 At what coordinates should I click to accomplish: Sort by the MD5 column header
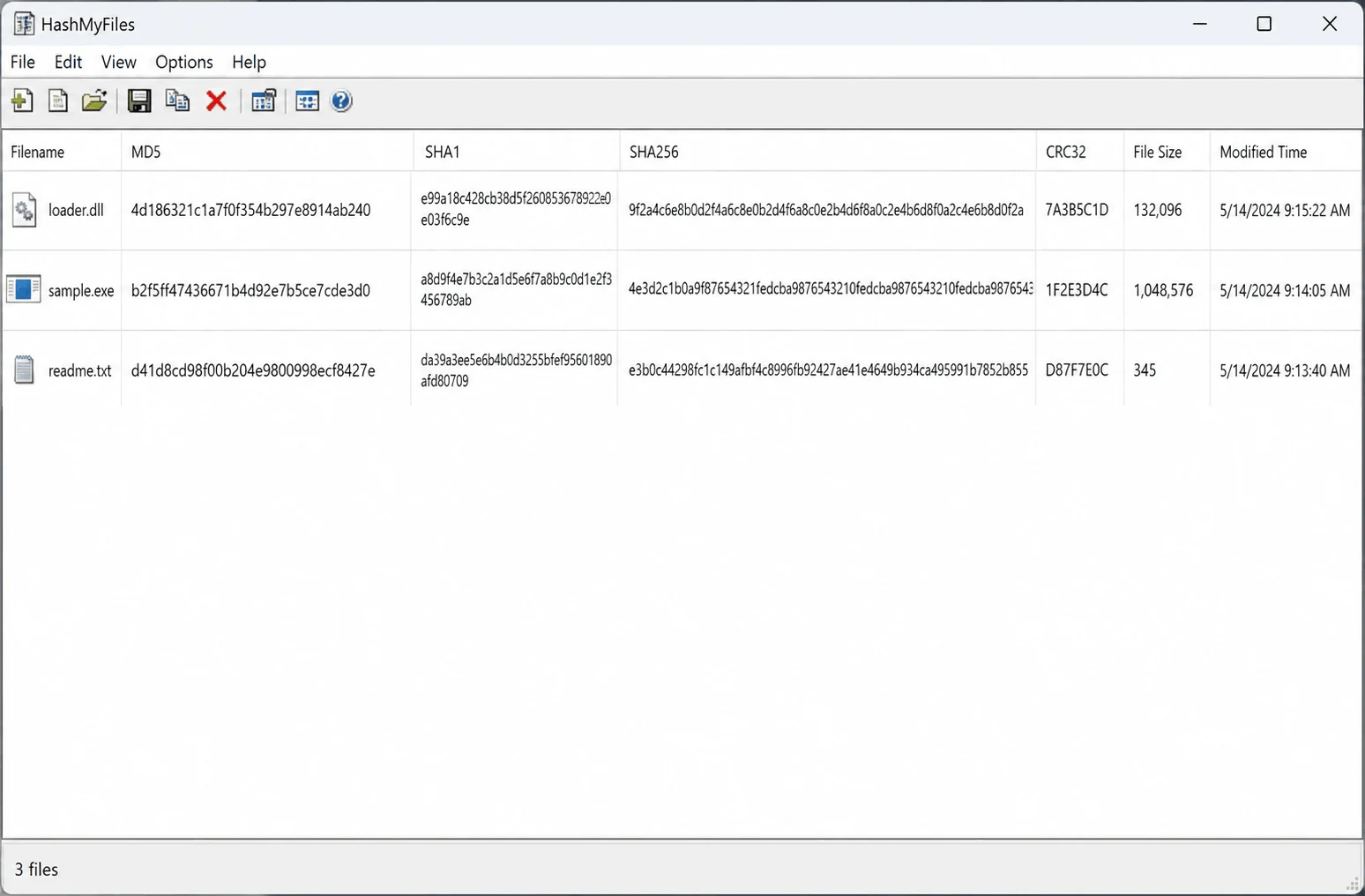click(x=267, y=152)
